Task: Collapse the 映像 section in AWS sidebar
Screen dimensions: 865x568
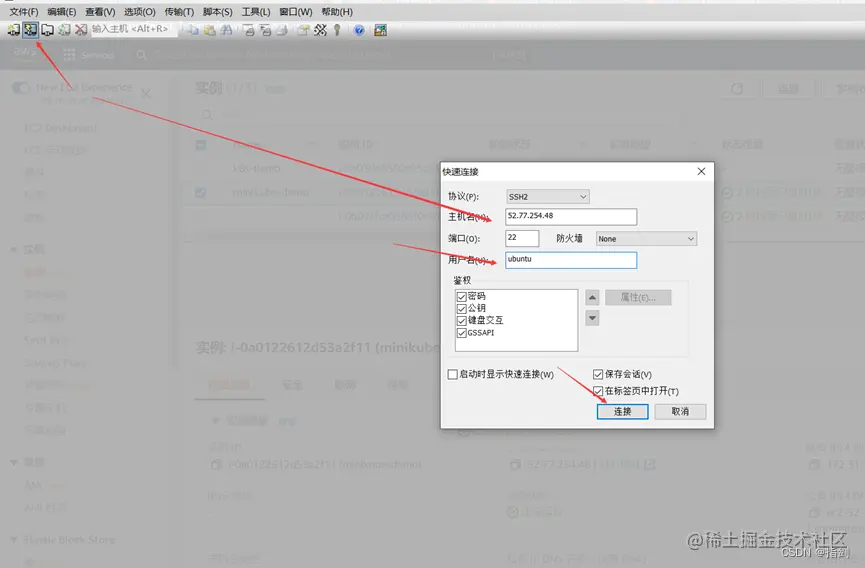Action: point(14,463)
